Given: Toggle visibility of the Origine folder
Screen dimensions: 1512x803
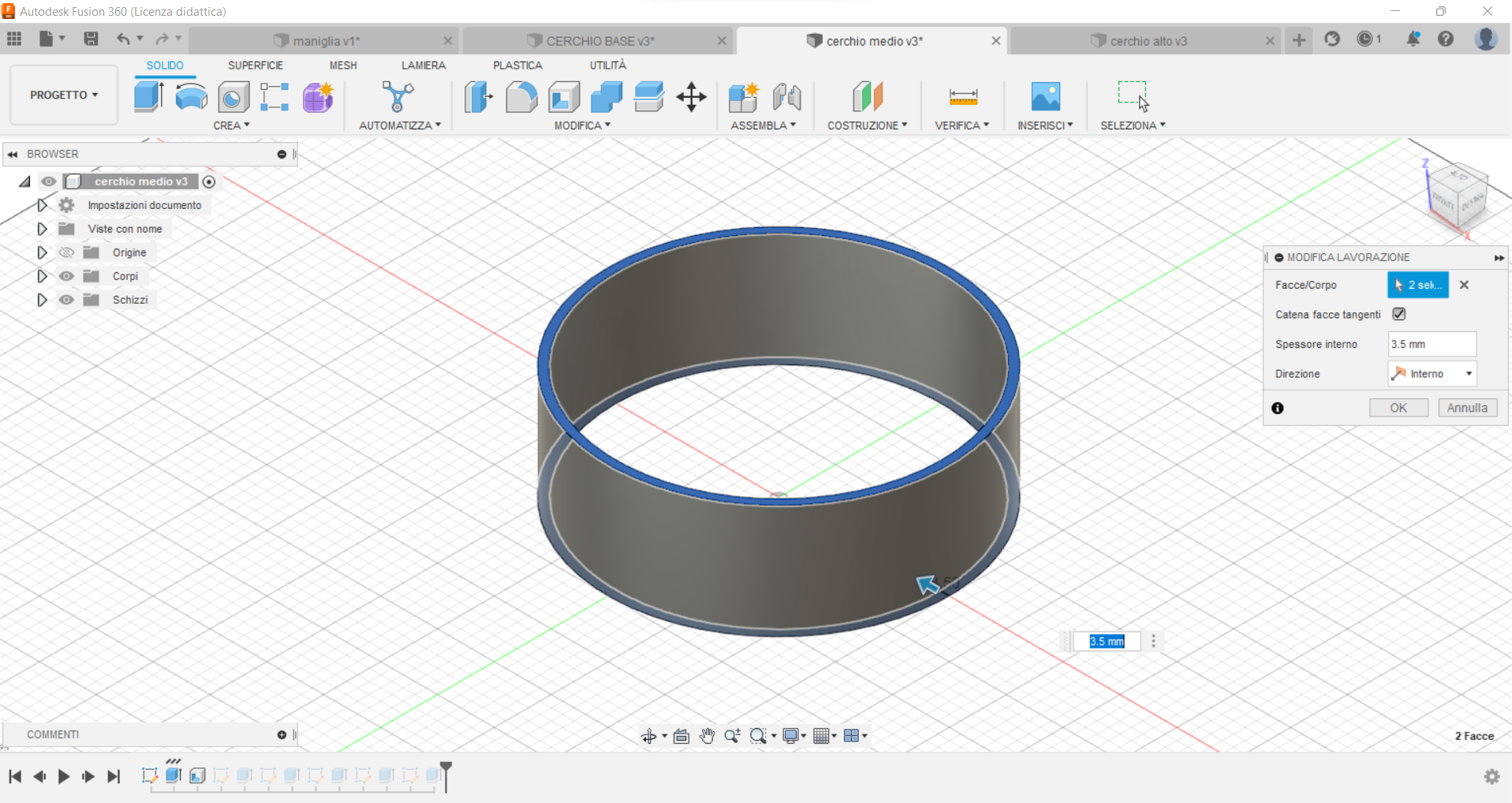Looking at the screenshot, I should [66, 252].
